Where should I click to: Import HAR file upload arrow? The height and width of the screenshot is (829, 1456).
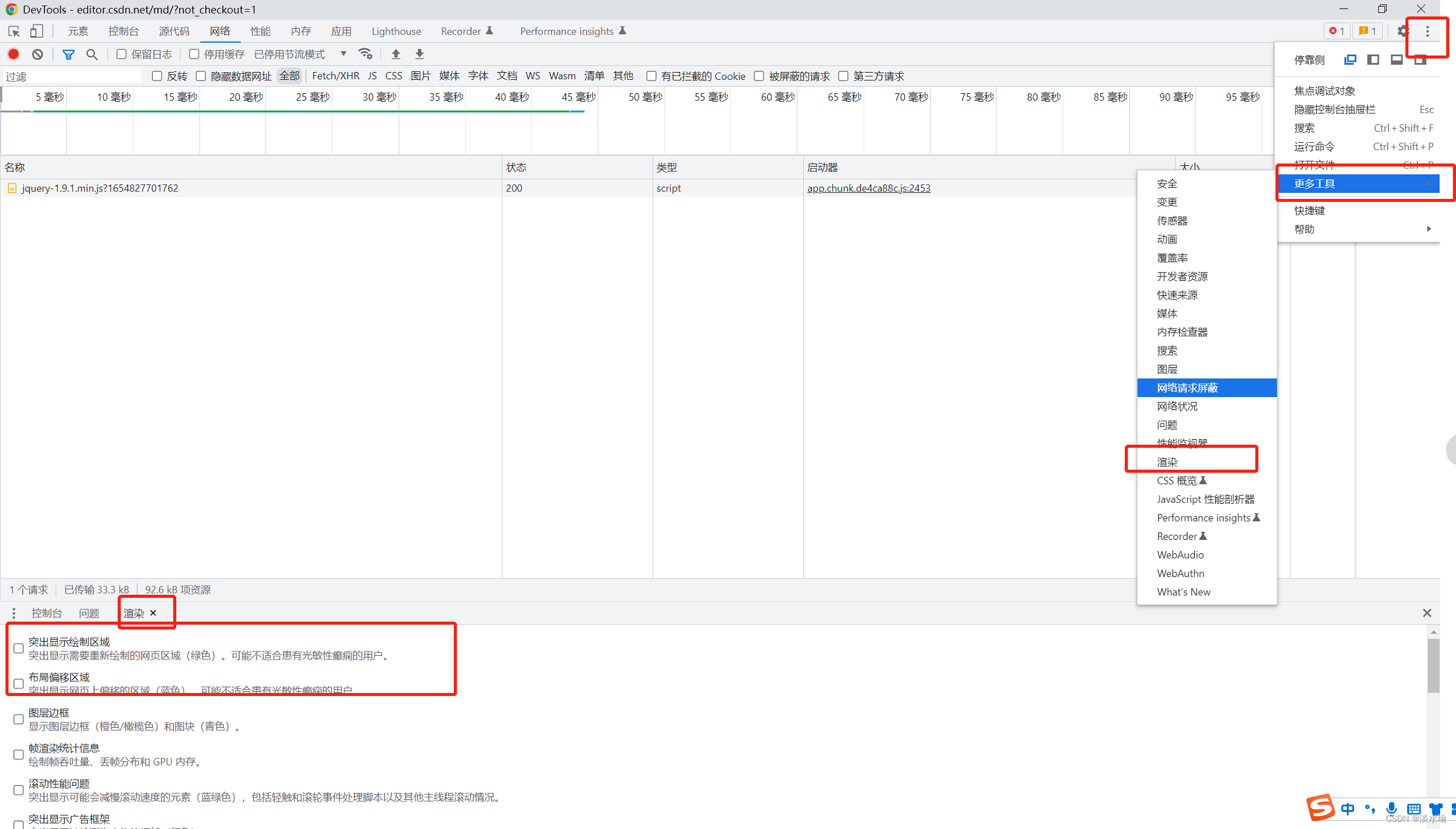pyautogui.click(x=396, y=54)
